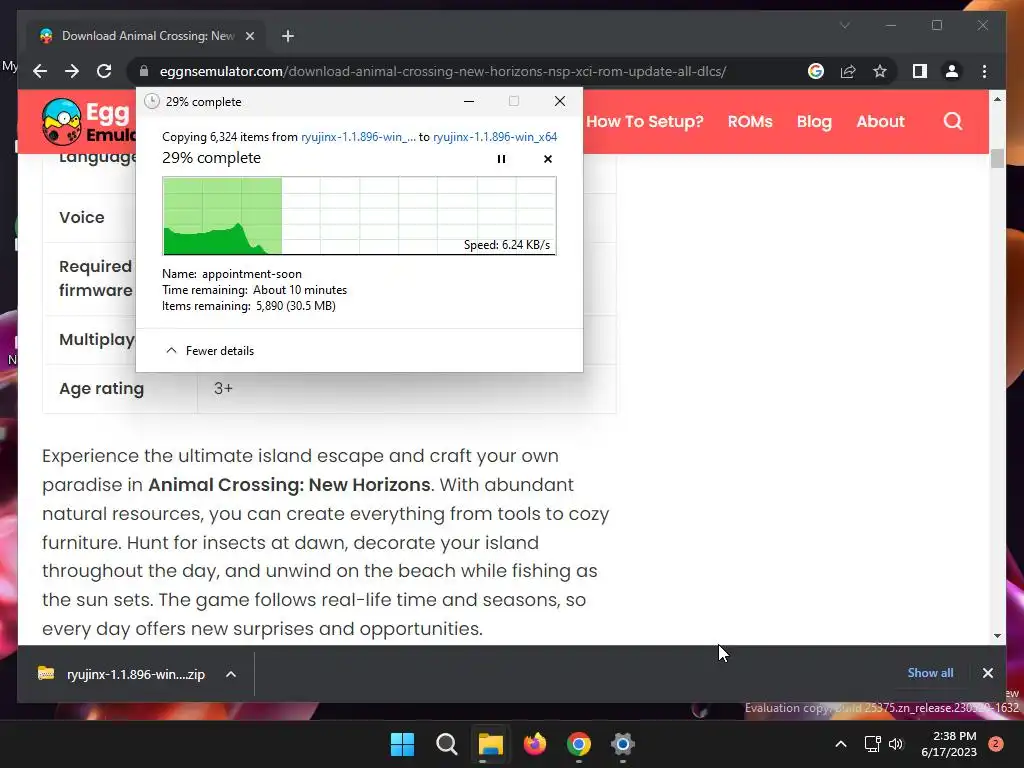Screen dimensions: 1024x768
Task: Go back to the previous page
Action: click(x=40, y=71)
